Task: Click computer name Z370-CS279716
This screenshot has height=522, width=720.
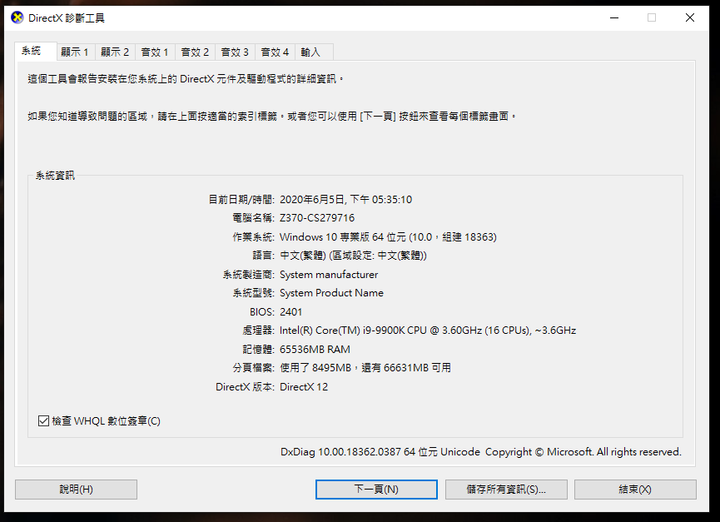Action: tap(317, 218)
